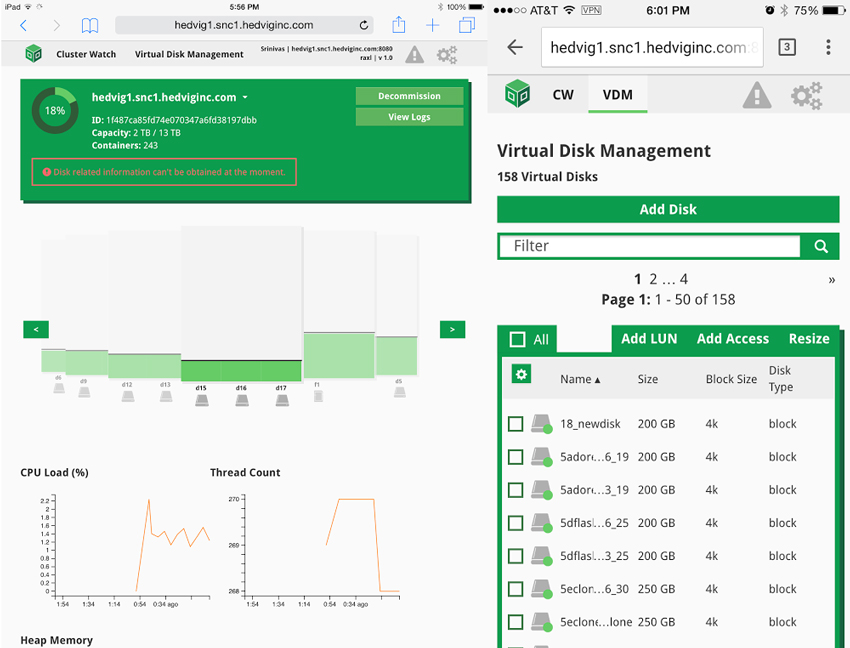Select d12 disk drive icon

[x=127, y=396]
